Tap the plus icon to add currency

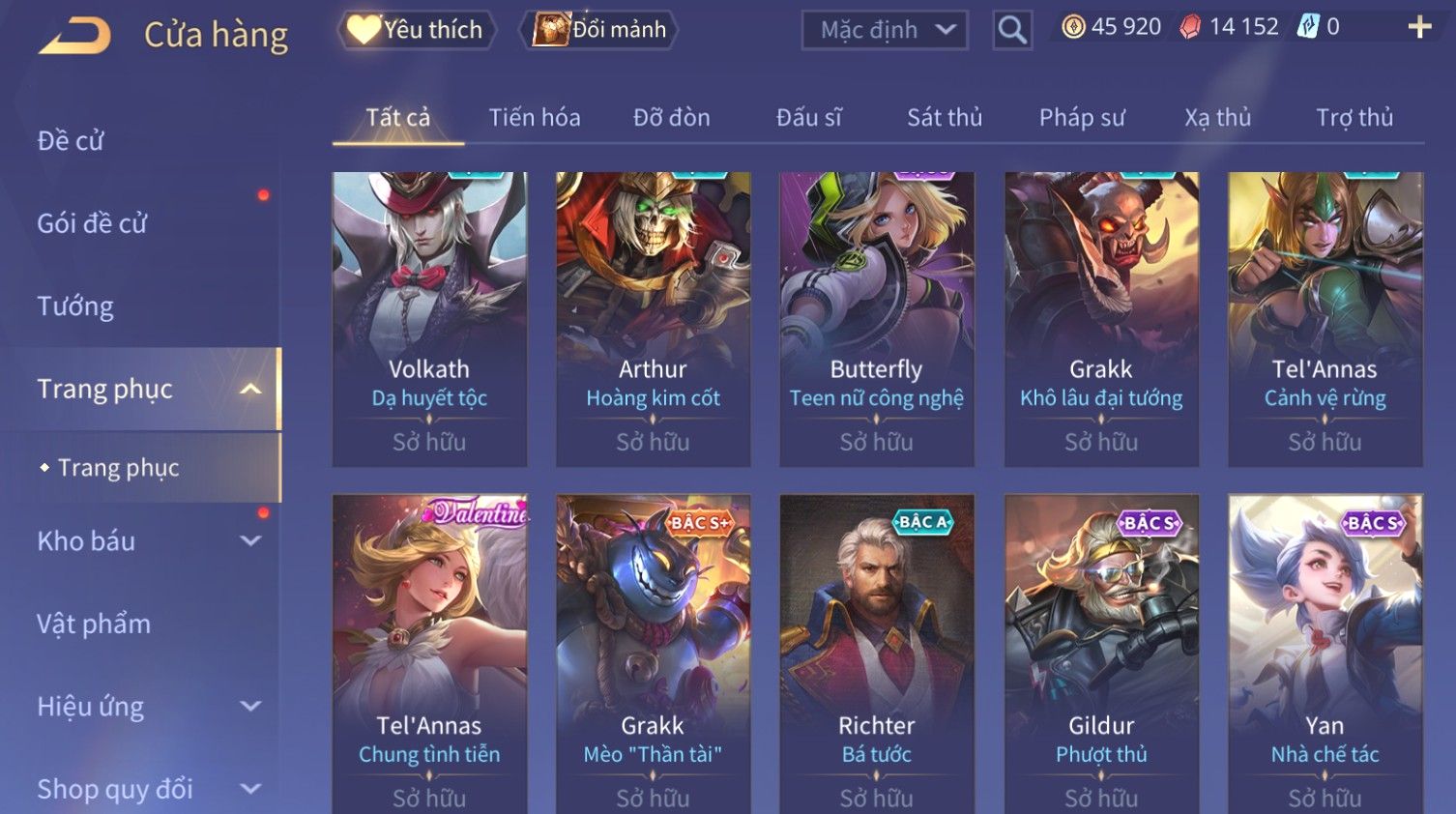coord(1419,27)
